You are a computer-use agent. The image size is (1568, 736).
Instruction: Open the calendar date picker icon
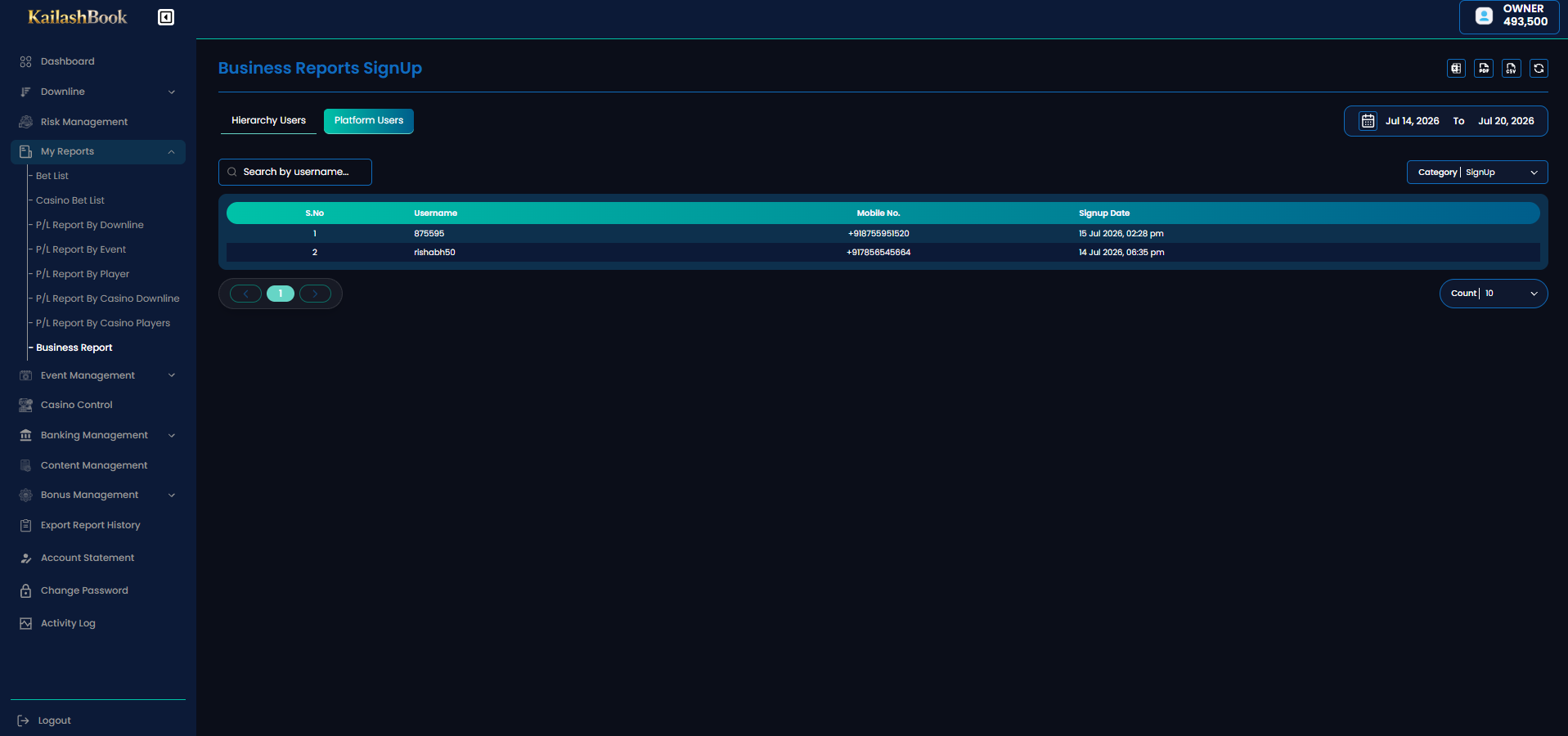point(1368,121)
